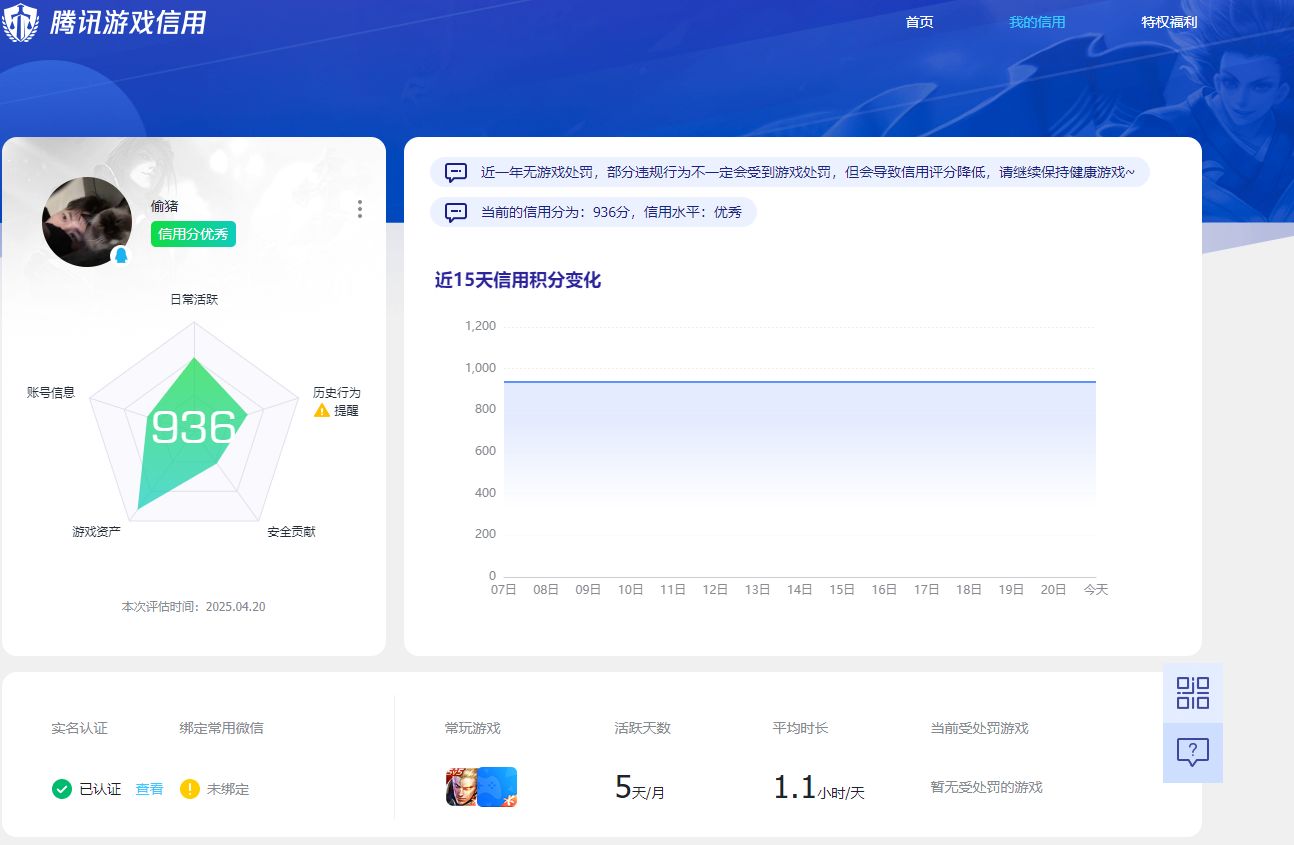Screen dimensions: 1294x845
Task: Click the 当前受处罚游戏 label
Action: point(979,728)
